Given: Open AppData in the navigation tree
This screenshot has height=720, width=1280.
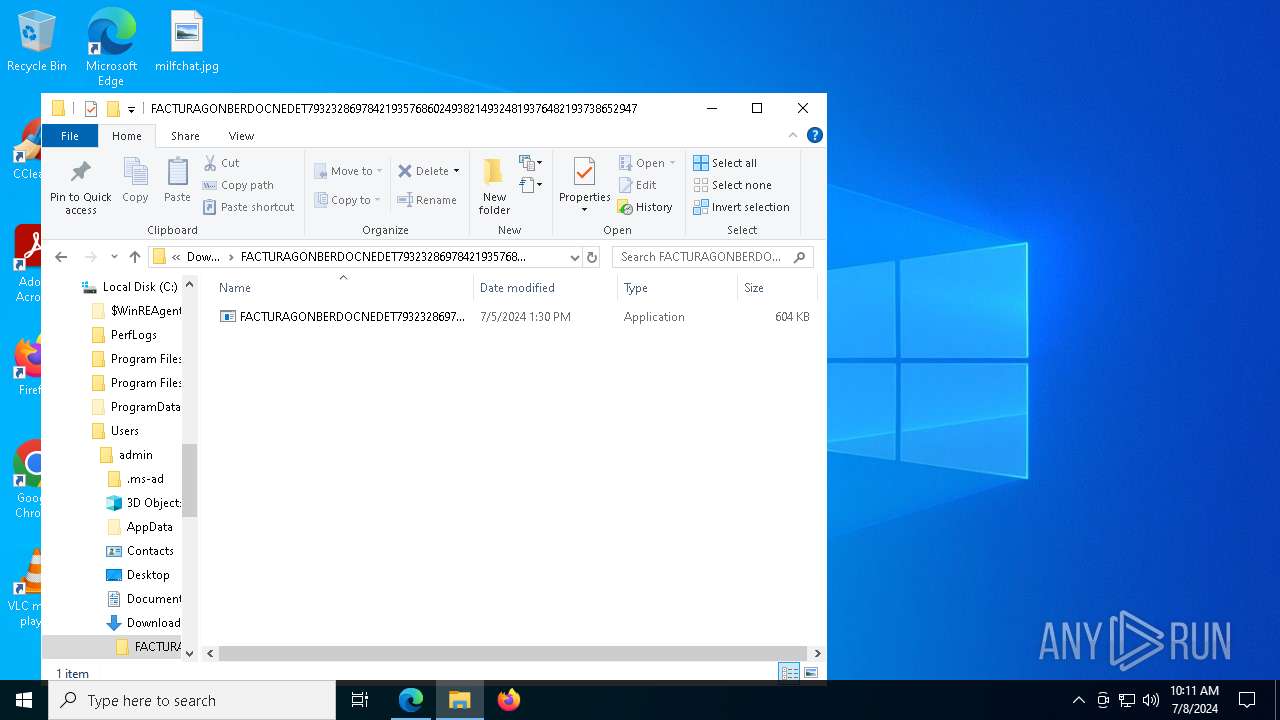Looking at the screenshot, I should tap(139, 527).
